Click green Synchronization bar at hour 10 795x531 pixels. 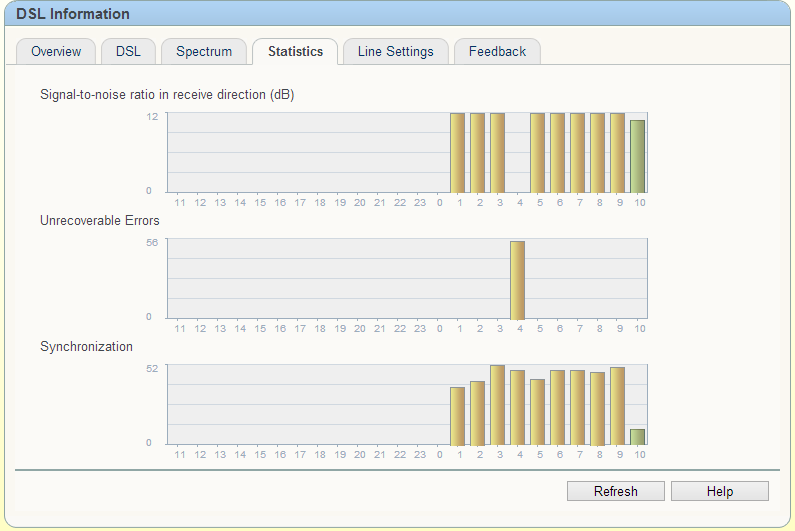coord(637,437)
